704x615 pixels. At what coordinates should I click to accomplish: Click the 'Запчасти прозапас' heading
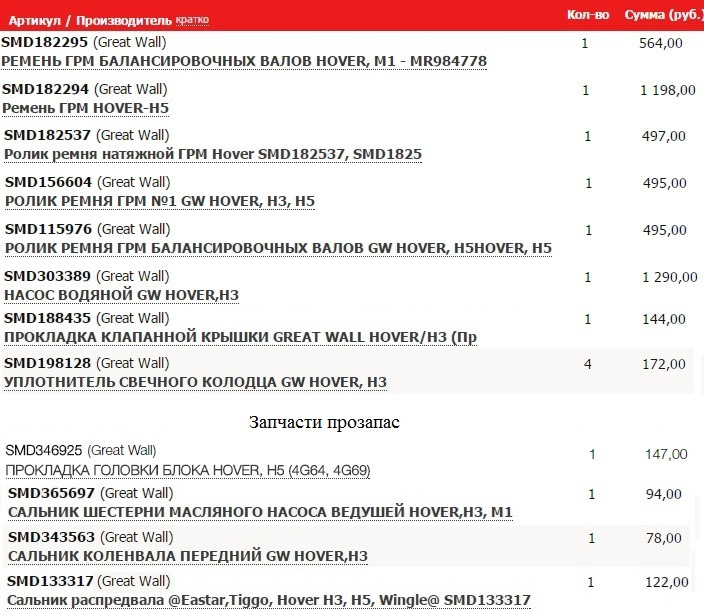324,422
